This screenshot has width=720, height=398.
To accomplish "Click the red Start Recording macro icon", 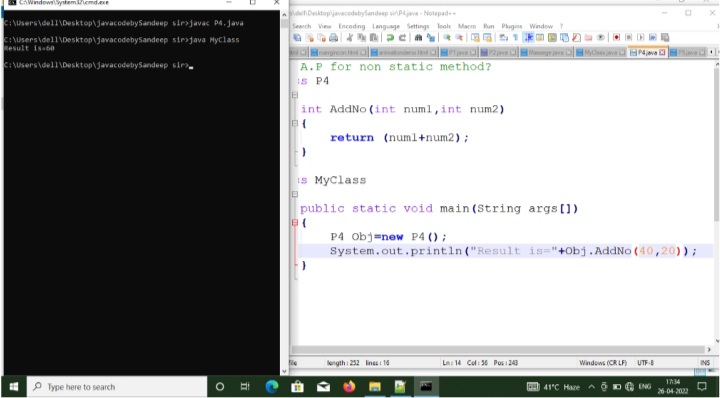I will tap(616, 38).
